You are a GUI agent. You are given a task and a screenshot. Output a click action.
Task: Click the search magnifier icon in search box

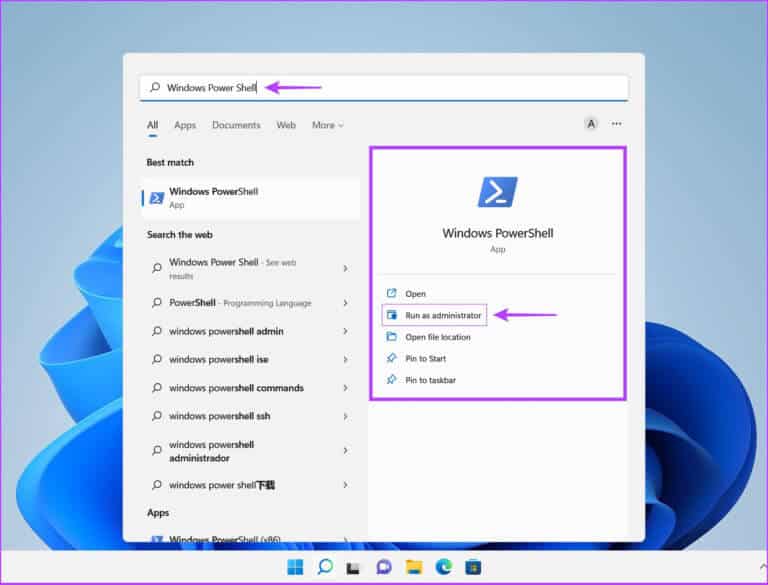point(155,87)
